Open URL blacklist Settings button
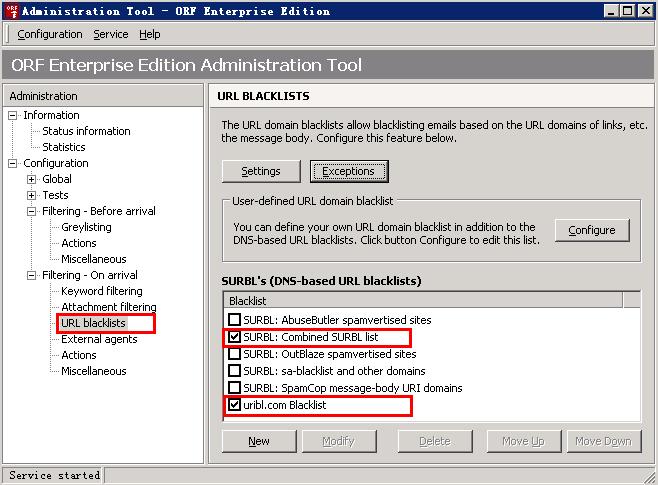658x485 pixels. [261, 171]
